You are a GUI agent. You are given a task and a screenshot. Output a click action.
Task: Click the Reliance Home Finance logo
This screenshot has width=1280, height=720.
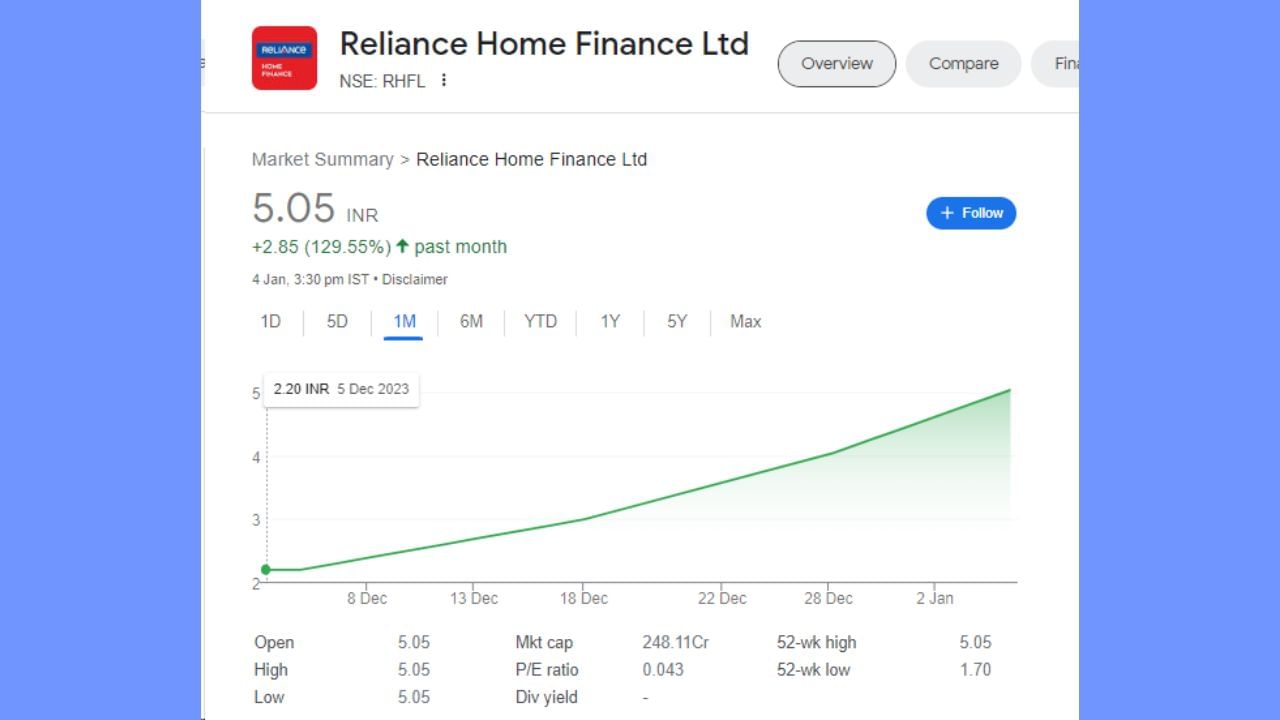(x=284, y=58)
